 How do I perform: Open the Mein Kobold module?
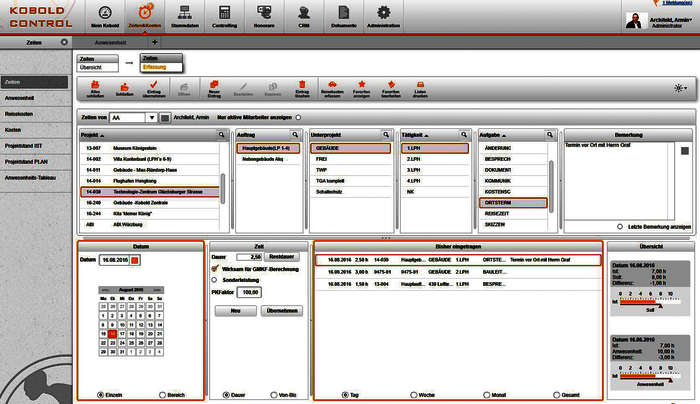point(105,17)
